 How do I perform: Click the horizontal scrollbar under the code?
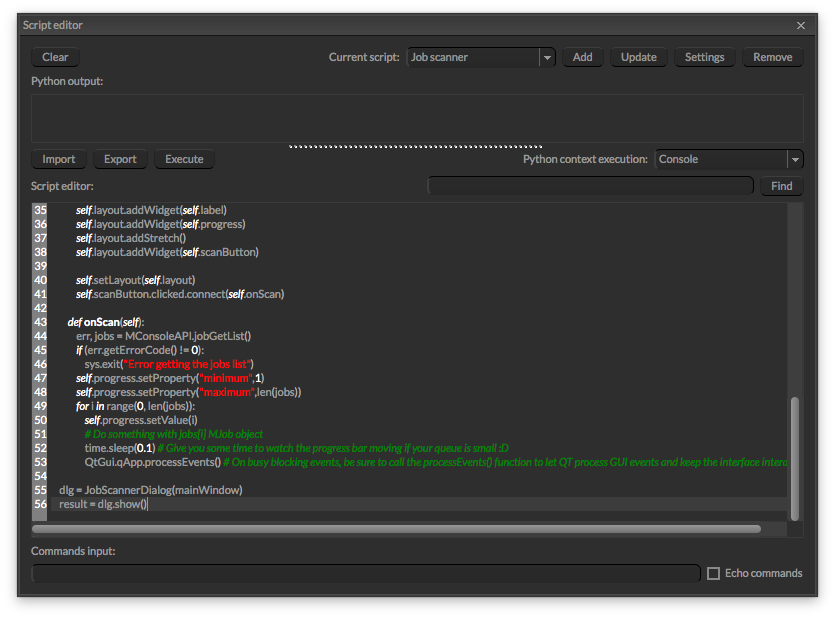(x=400, y=529)
